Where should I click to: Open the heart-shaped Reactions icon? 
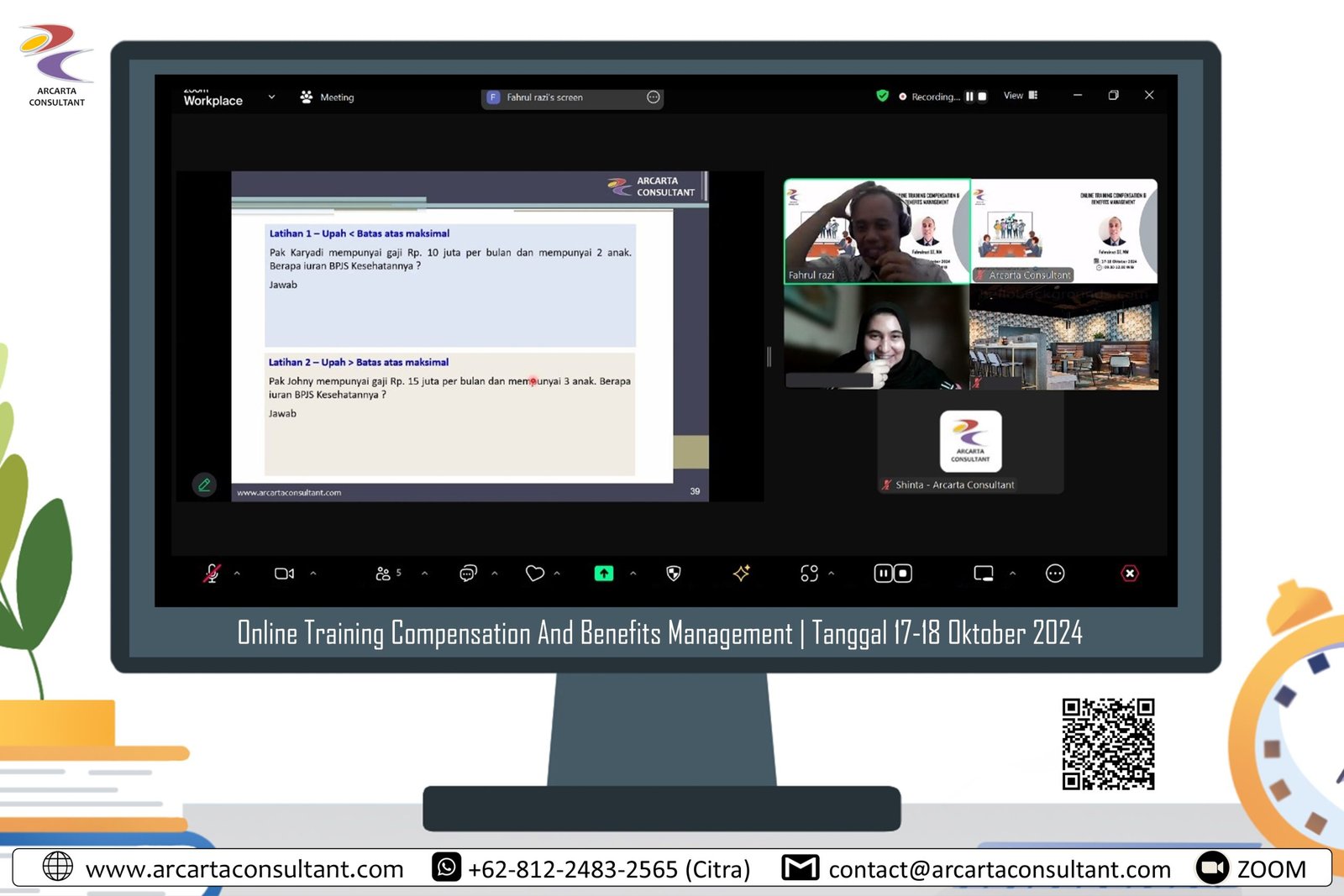[534, 574]
